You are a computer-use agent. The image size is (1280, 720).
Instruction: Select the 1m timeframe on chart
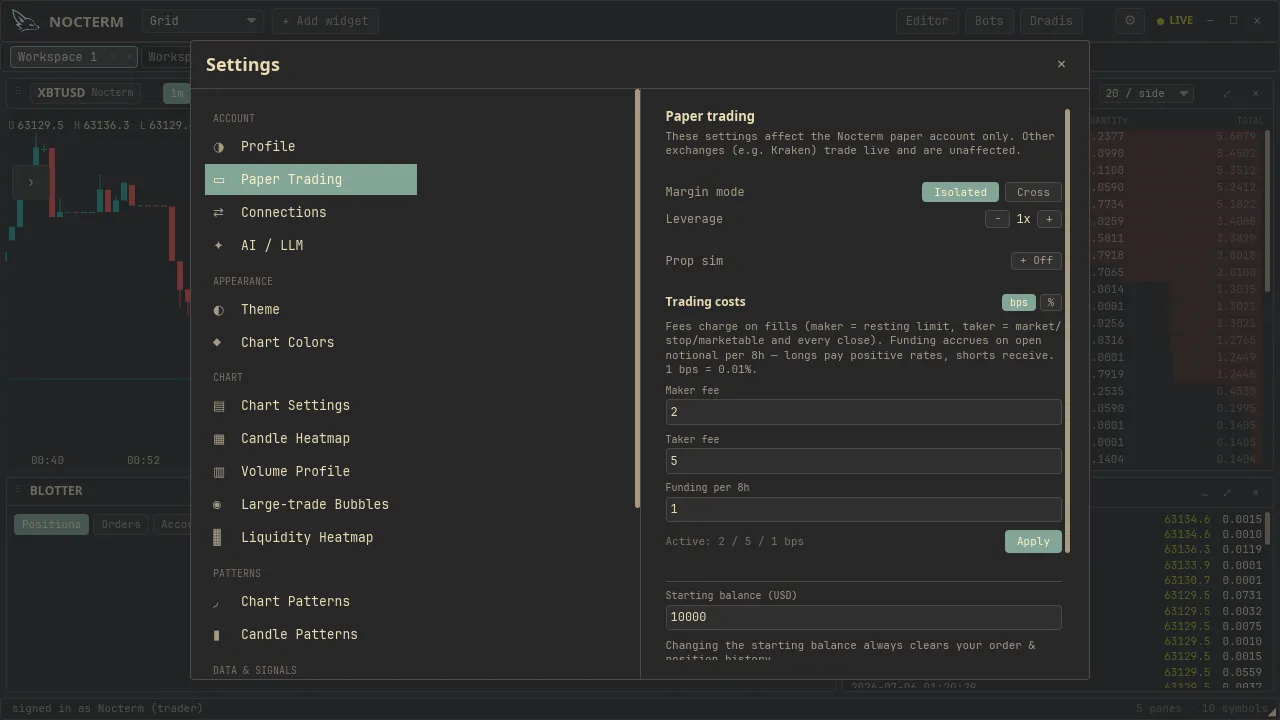176,93
